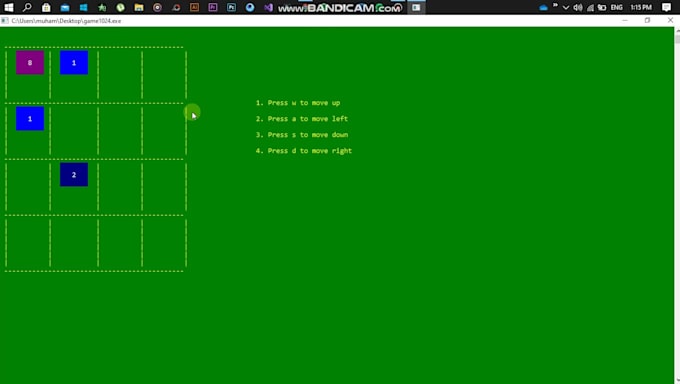Image resolution: width=680 pixels, height=384 pixels.
Task: Launch the disc-shaped media app icon
Action: click(x=157, y=7)
